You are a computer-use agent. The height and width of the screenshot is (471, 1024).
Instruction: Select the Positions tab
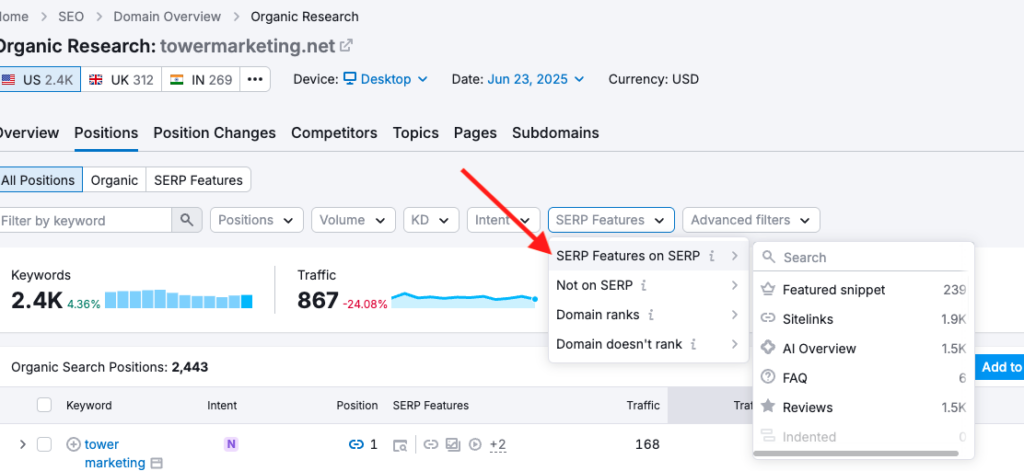(106, 133)
